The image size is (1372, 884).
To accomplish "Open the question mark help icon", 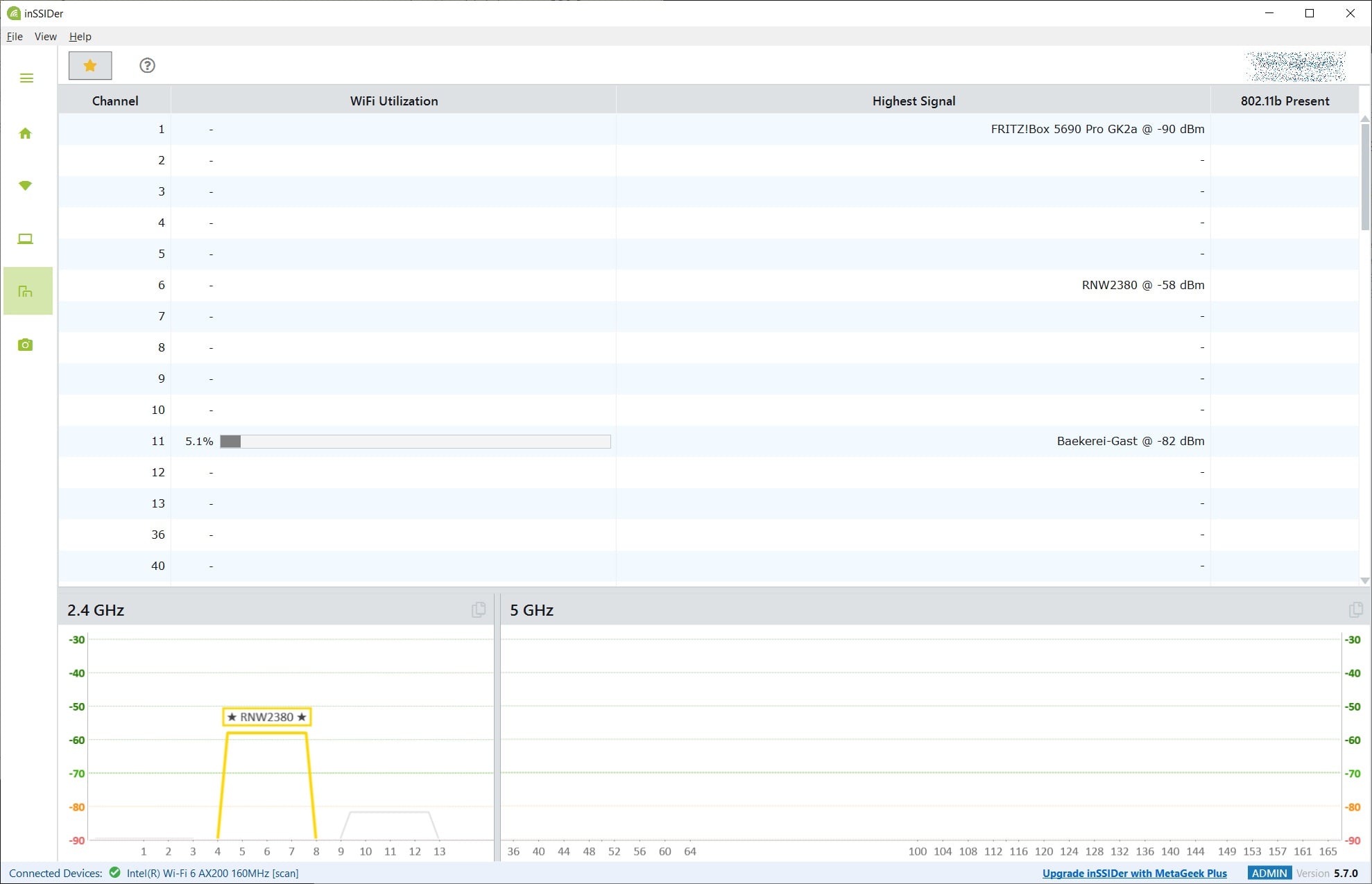I will (x=147, y=65).
